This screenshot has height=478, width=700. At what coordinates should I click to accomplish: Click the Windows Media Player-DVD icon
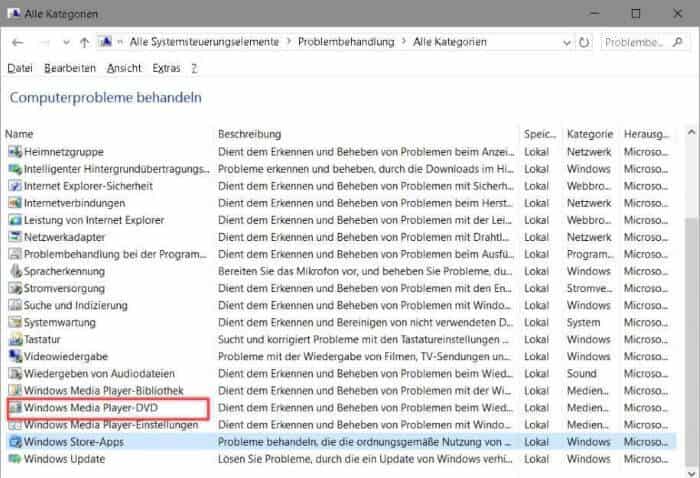coord(16,407)
